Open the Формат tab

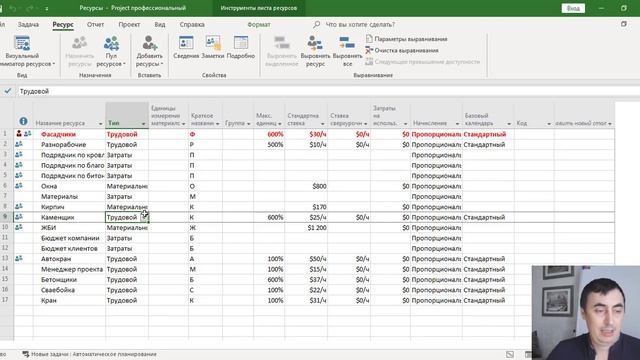click(x=259, y=24)
